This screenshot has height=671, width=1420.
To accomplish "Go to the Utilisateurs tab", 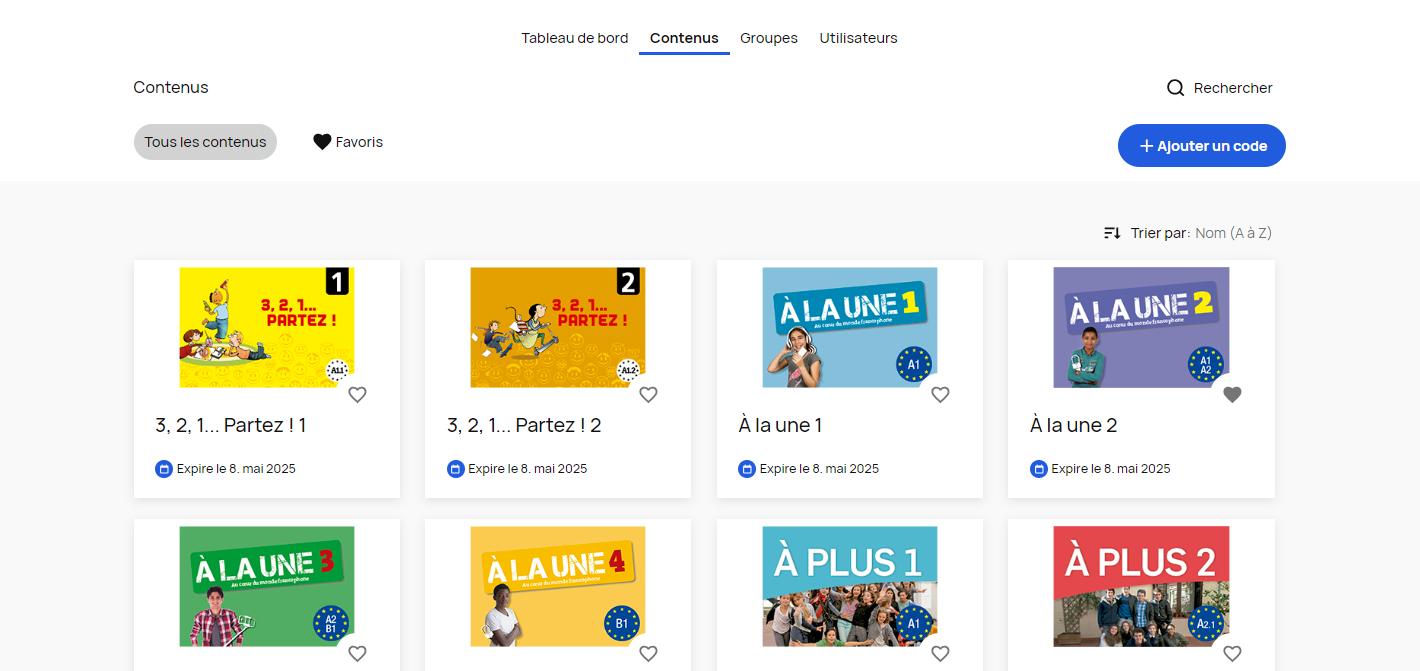I will click(x=858, y=38).
